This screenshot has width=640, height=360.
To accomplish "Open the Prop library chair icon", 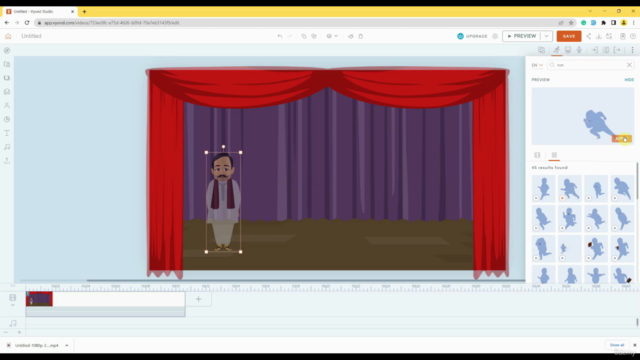I will (x=7, y=91).
